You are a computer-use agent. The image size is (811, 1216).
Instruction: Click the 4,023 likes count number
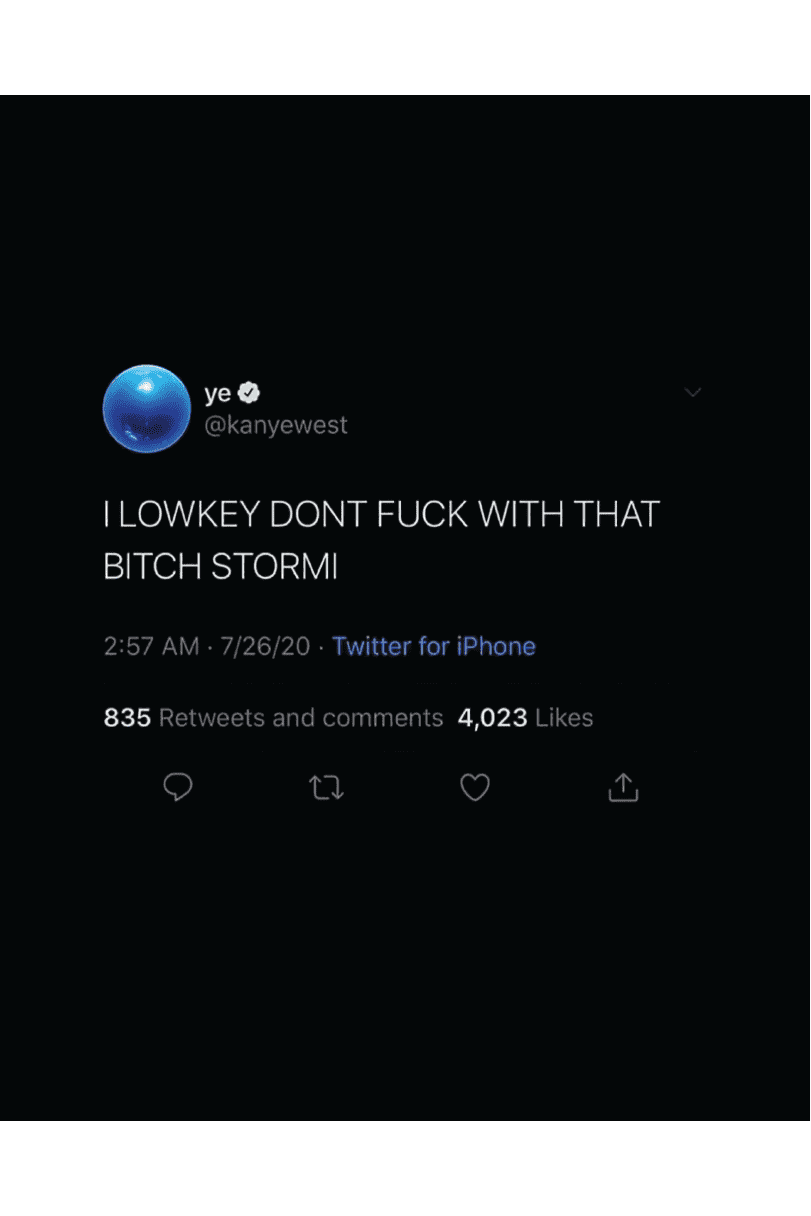pos(492,718)
